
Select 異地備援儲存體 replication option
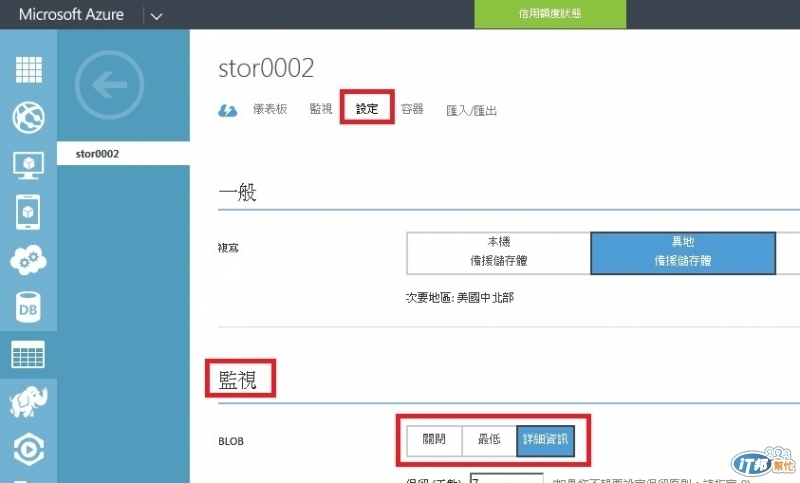(683, 253)
